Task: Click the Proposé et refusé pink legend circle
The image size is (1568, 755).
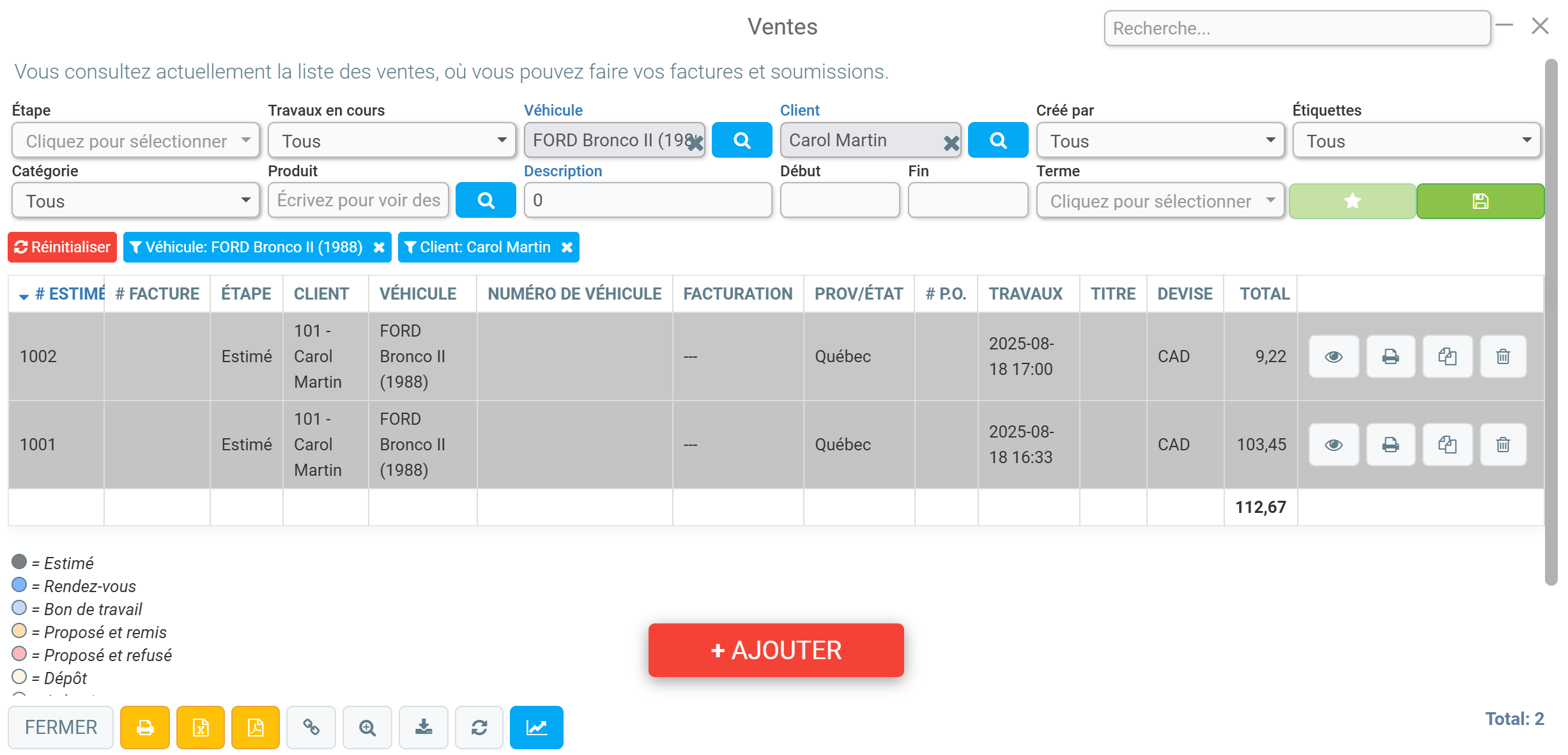Action: pos(19,653)
